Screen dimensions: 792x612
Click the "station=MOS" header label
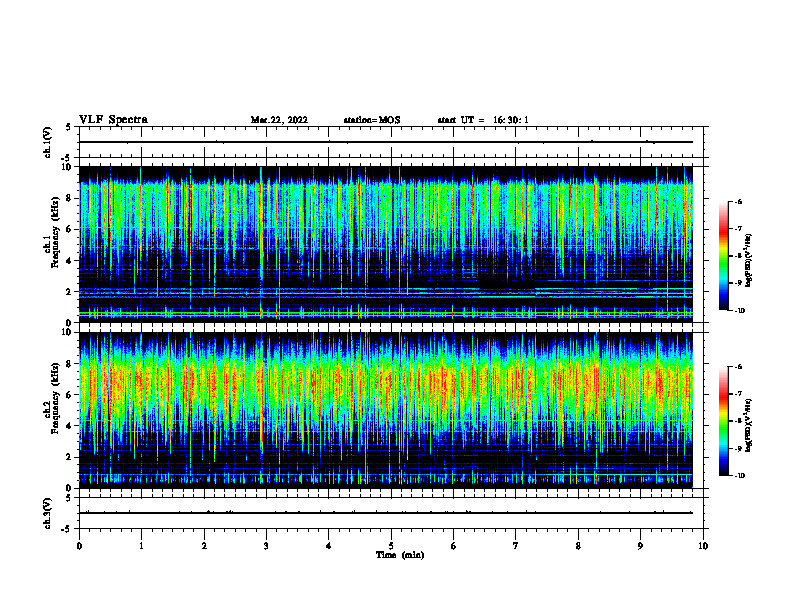(x=372, y=120)
